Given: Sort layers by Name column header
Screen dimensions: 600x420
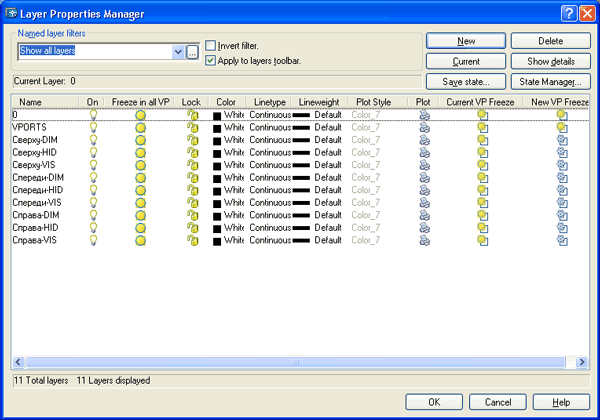Looking at the screenshot, I should point(31,102).
